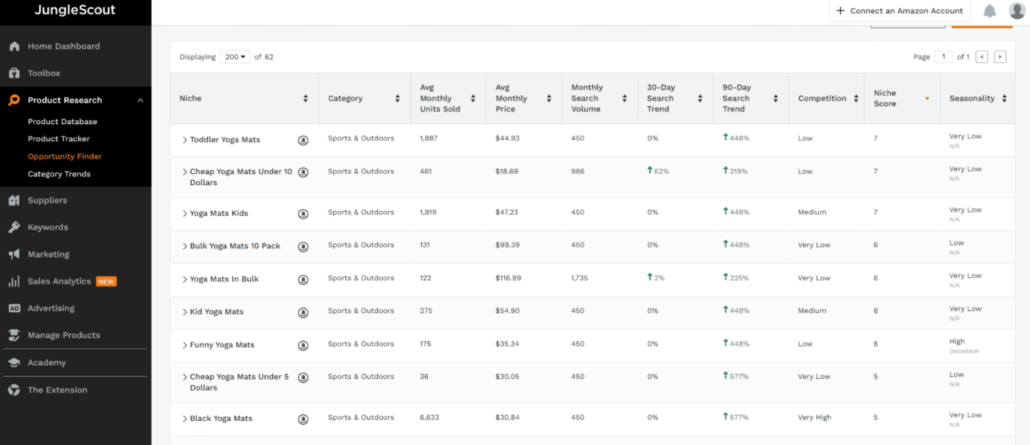
Task: Collapse the Product Research menu
Action: (x=140, y=100)
